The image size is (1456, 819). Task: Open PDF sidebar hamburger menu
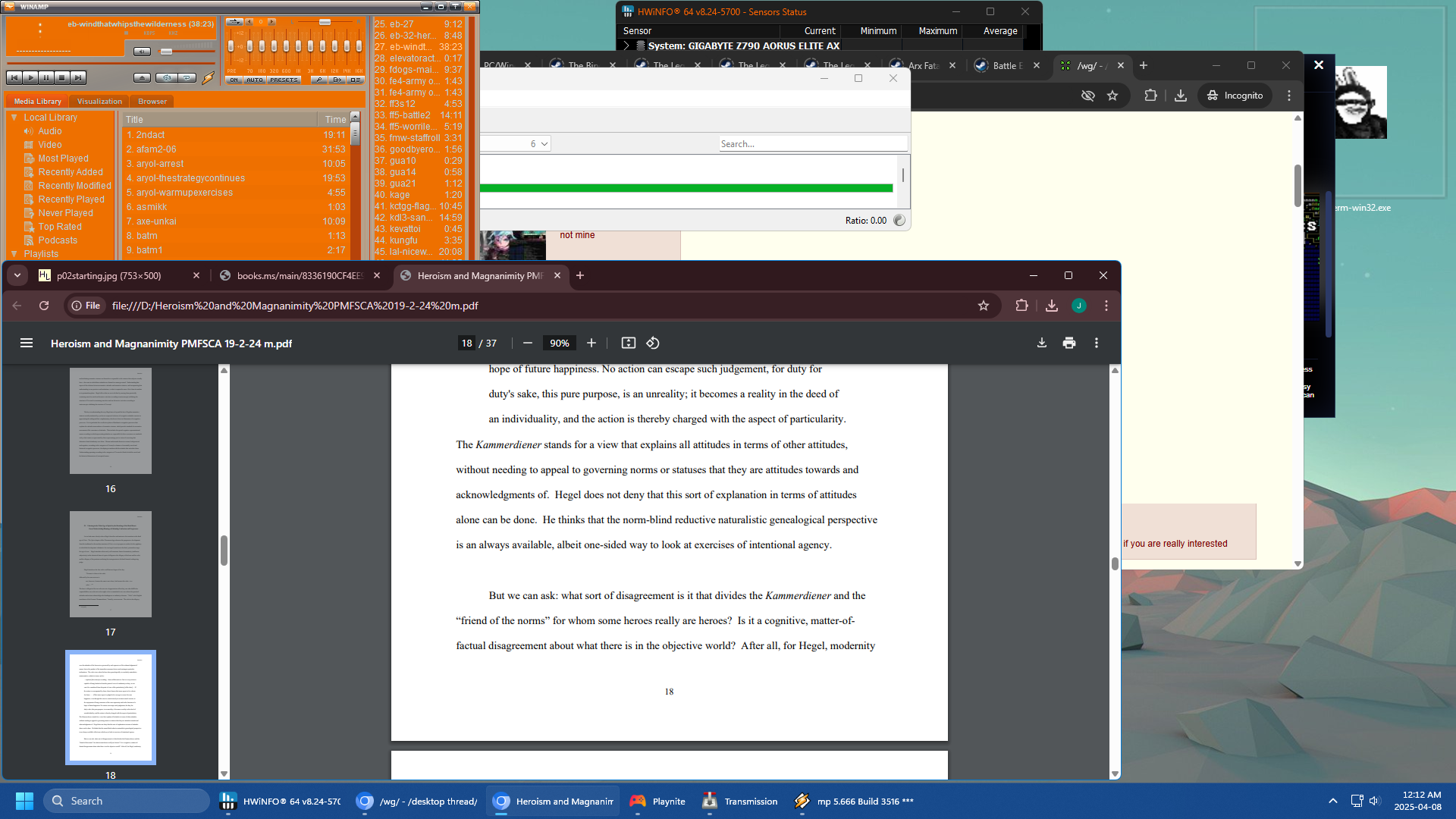pyautogui.click(x=27, y=344)
